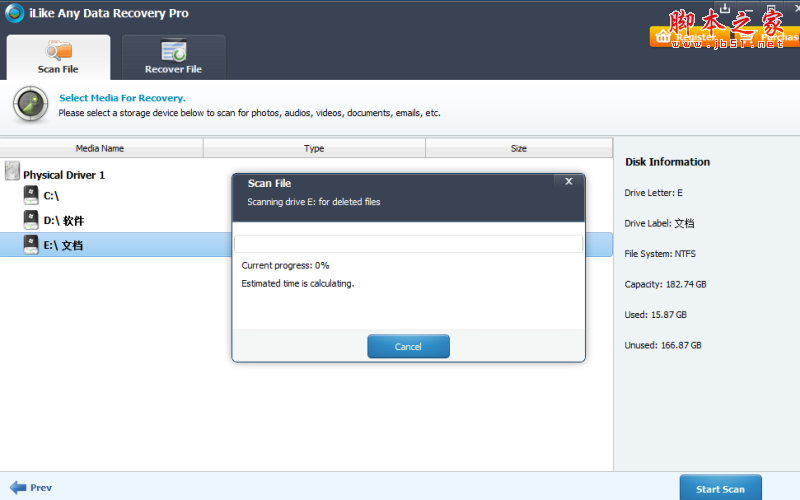Click the Drive Label: 文档 text
The width and height of the screenshot is (800, 500).
point(659,223)
